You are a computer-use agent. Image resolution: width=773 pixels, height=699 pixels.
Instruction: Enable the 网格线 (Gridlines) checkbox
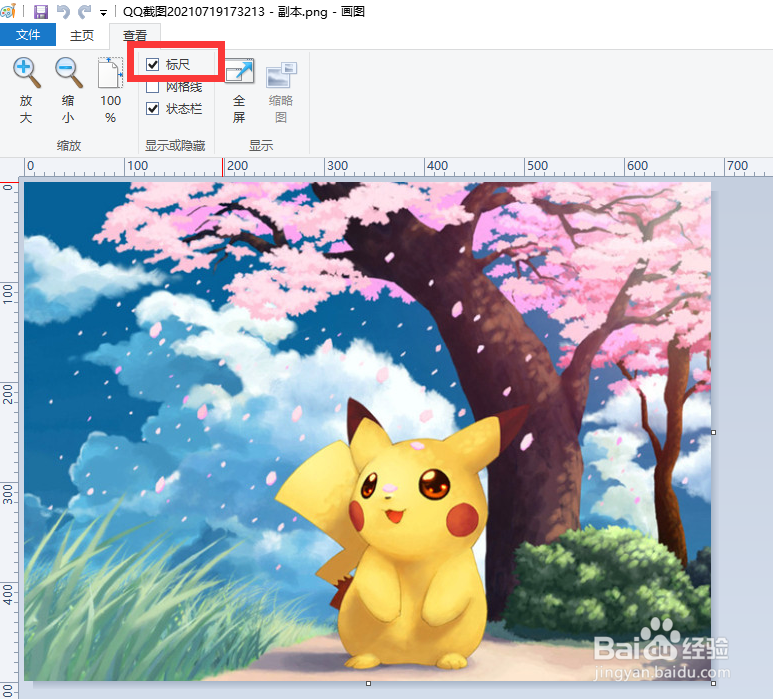coord(153,87)
